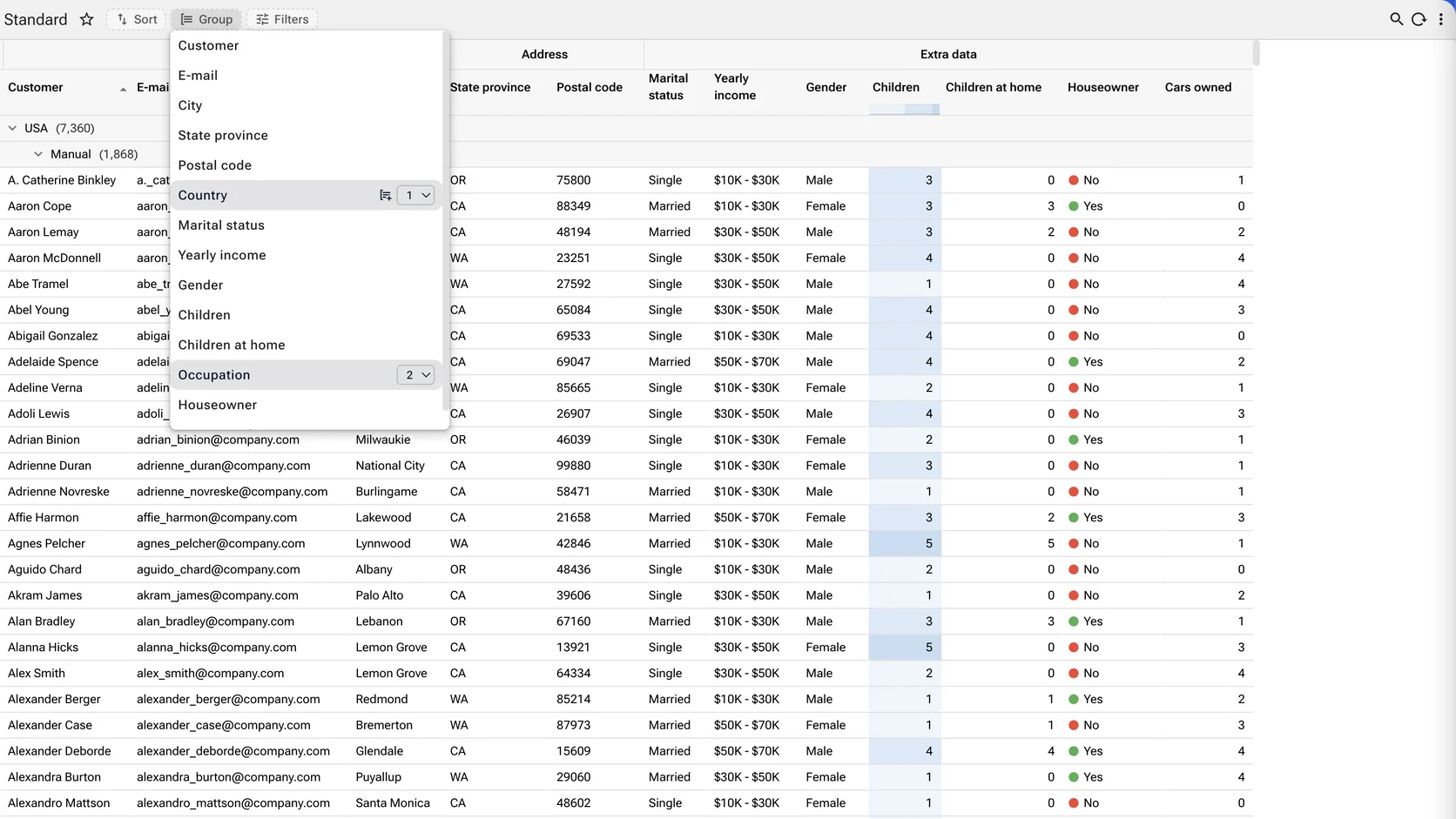
Task: Group by Customer in the list
Action: point(307,45)
